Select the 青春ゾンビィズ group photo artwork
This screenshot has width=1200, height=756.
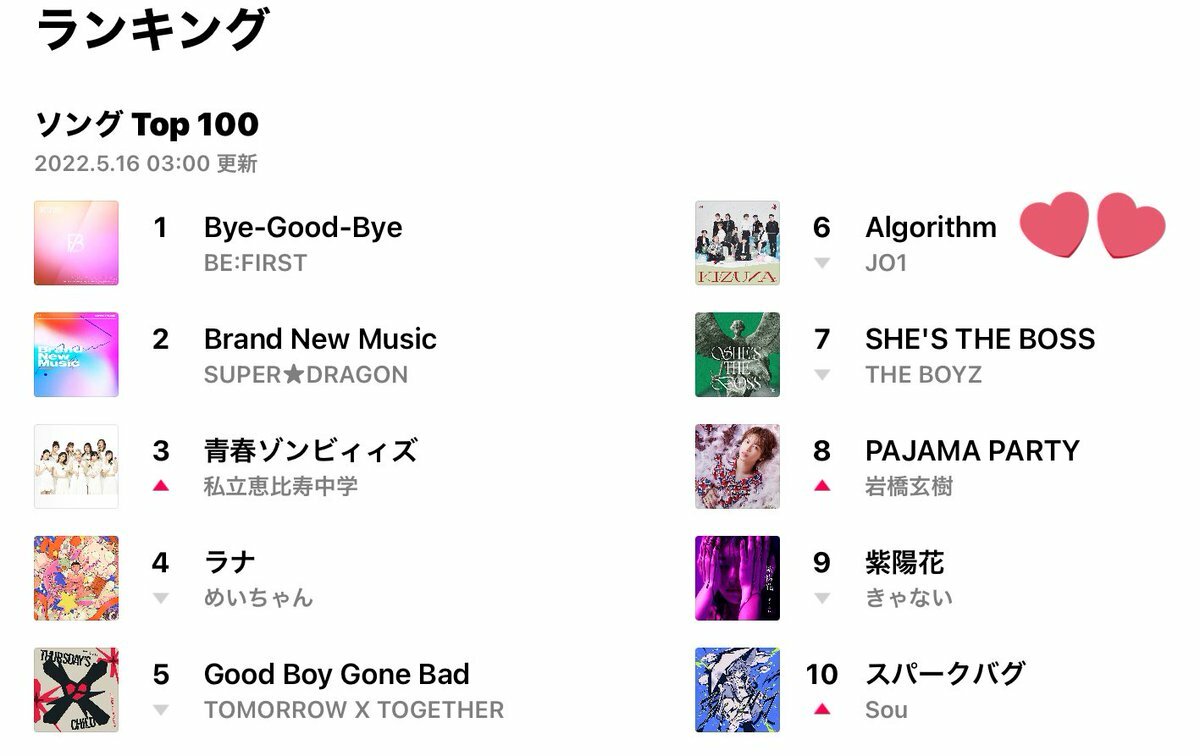coord(76,467)
